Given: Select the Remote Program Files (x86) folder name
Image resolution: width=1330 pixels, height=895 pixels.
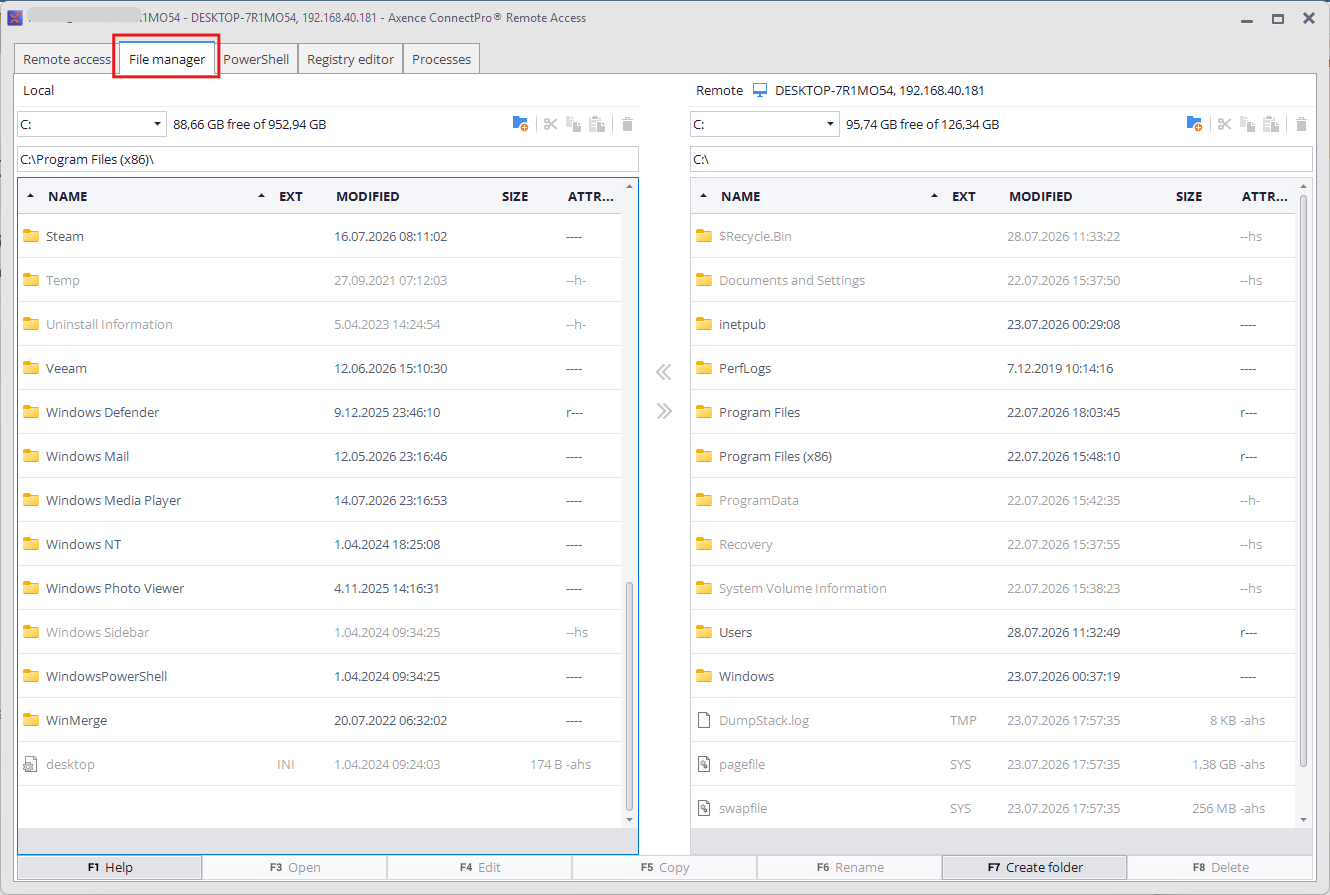Looking at the screenshot, I should pos(776,456).
